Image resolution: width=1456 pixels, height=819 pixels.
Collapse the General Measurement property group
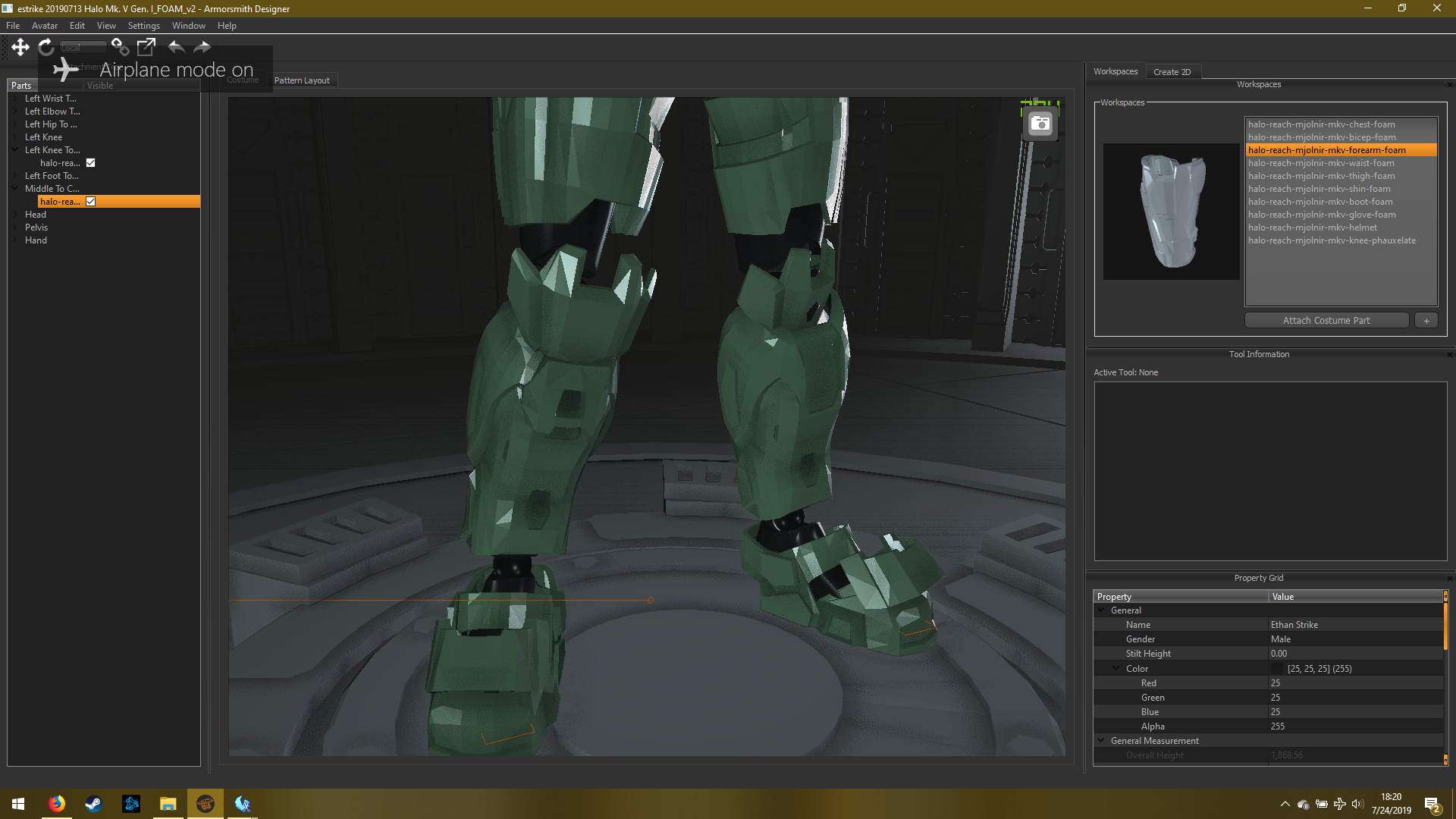[1101, 741]
